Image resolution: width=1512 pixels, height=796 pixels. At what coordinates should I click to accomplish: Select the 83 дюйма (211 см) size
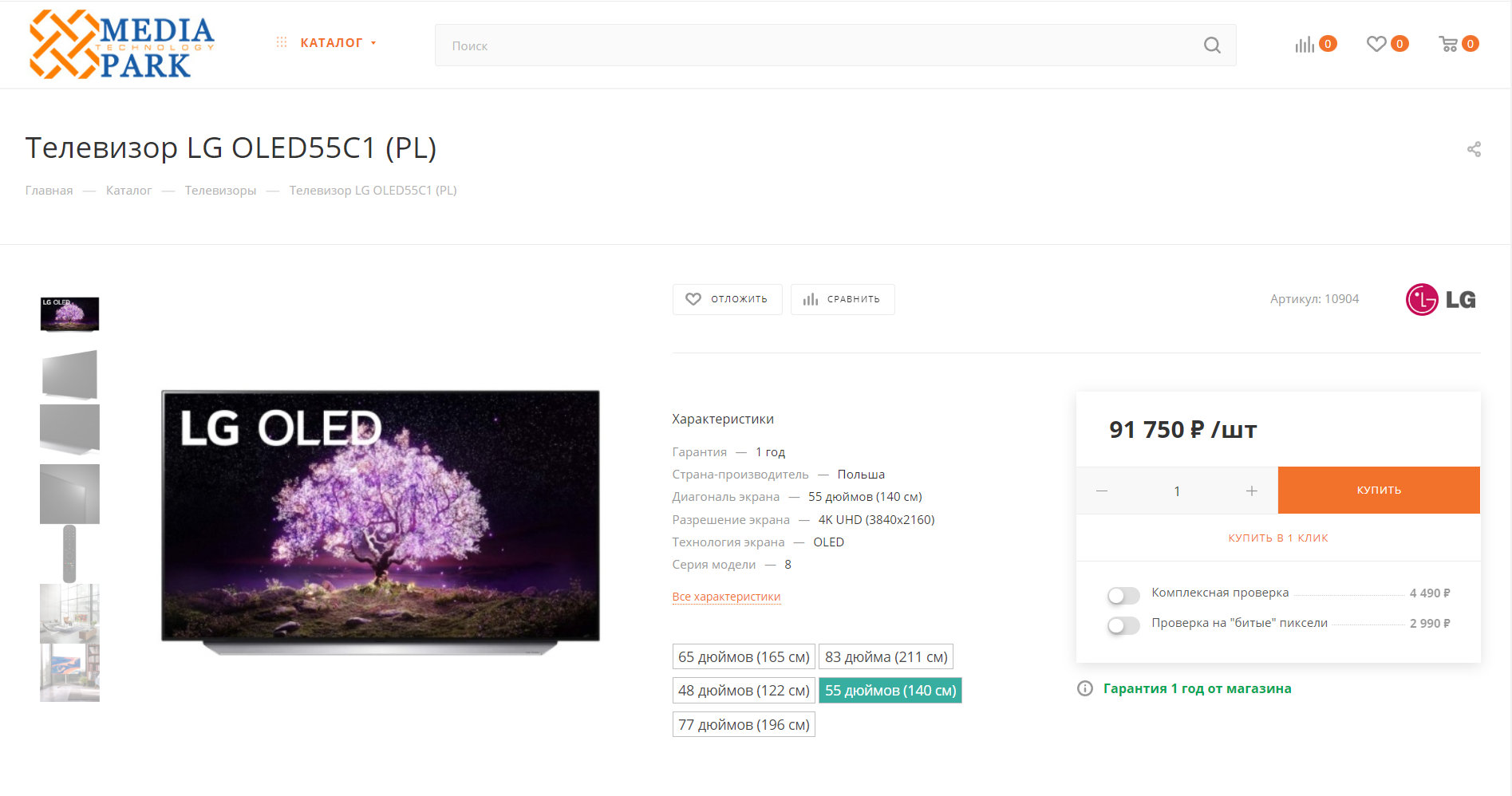[886, 657]
